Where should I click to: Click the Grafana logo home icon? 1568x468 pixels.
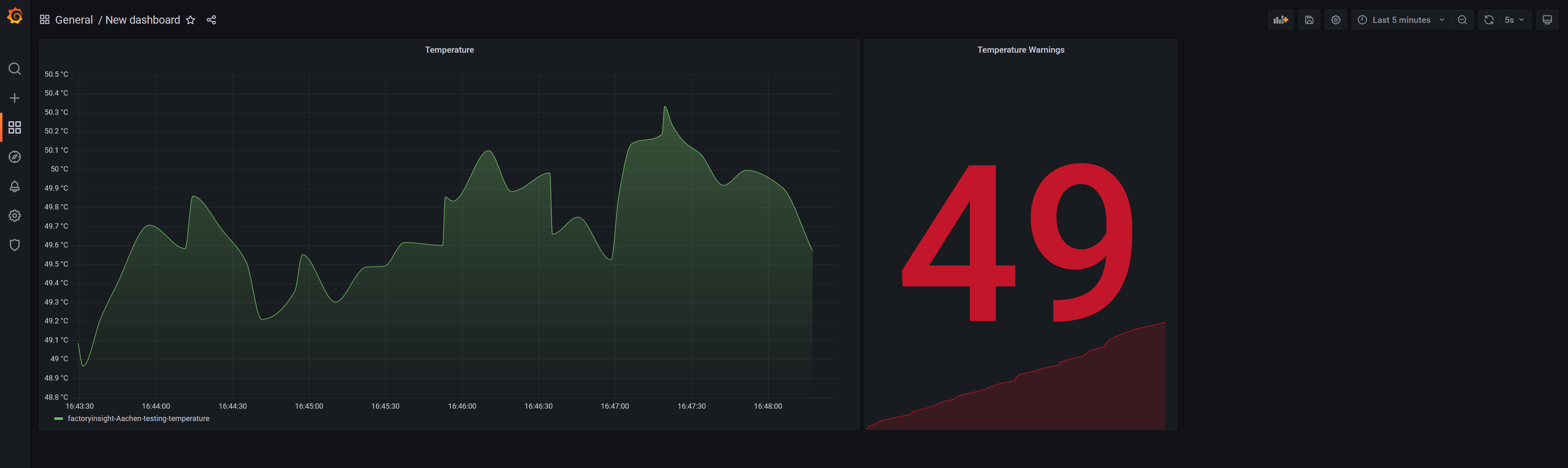pyautogui.click(x=15, y=16)
